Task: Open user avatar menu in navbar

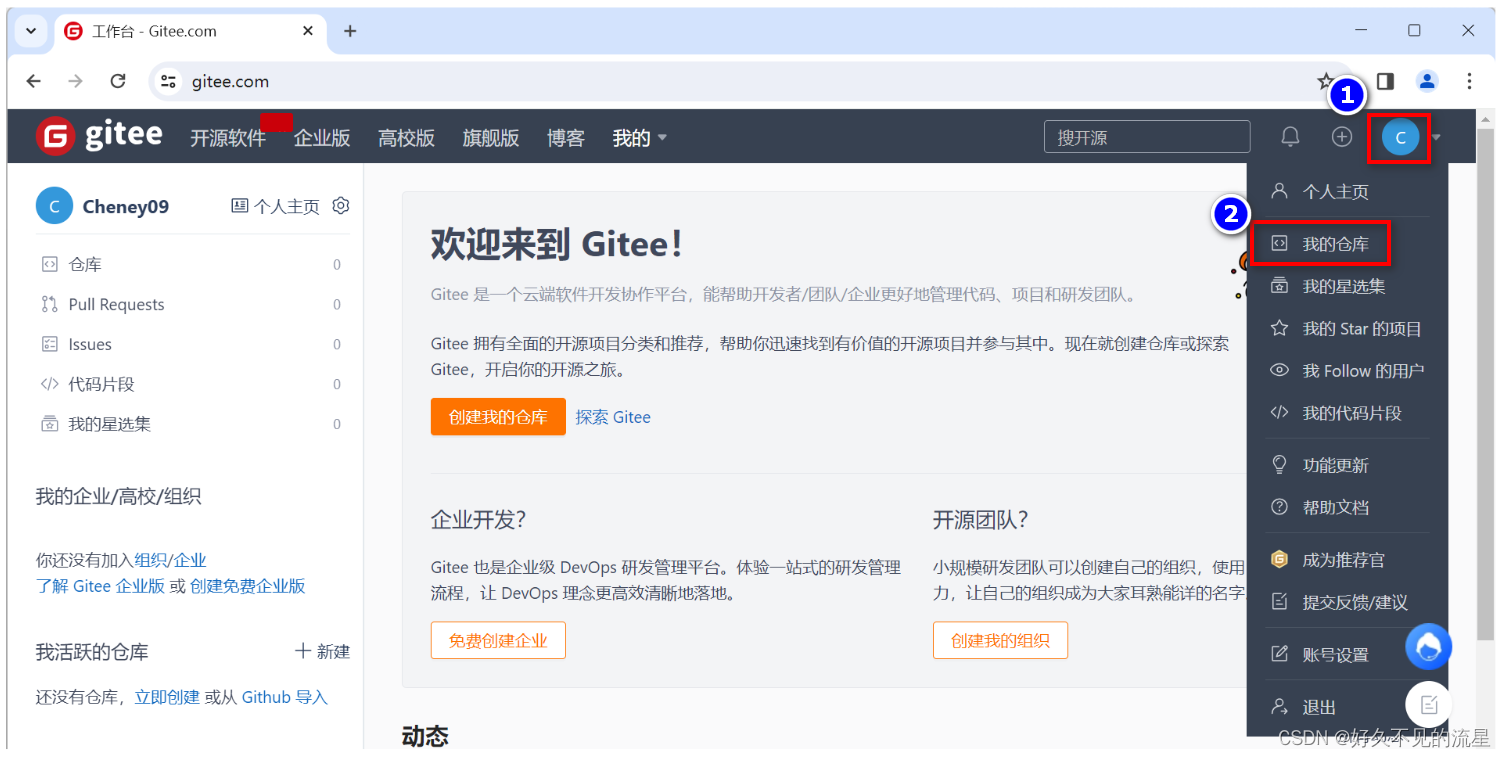Action: pos(1400,138)
